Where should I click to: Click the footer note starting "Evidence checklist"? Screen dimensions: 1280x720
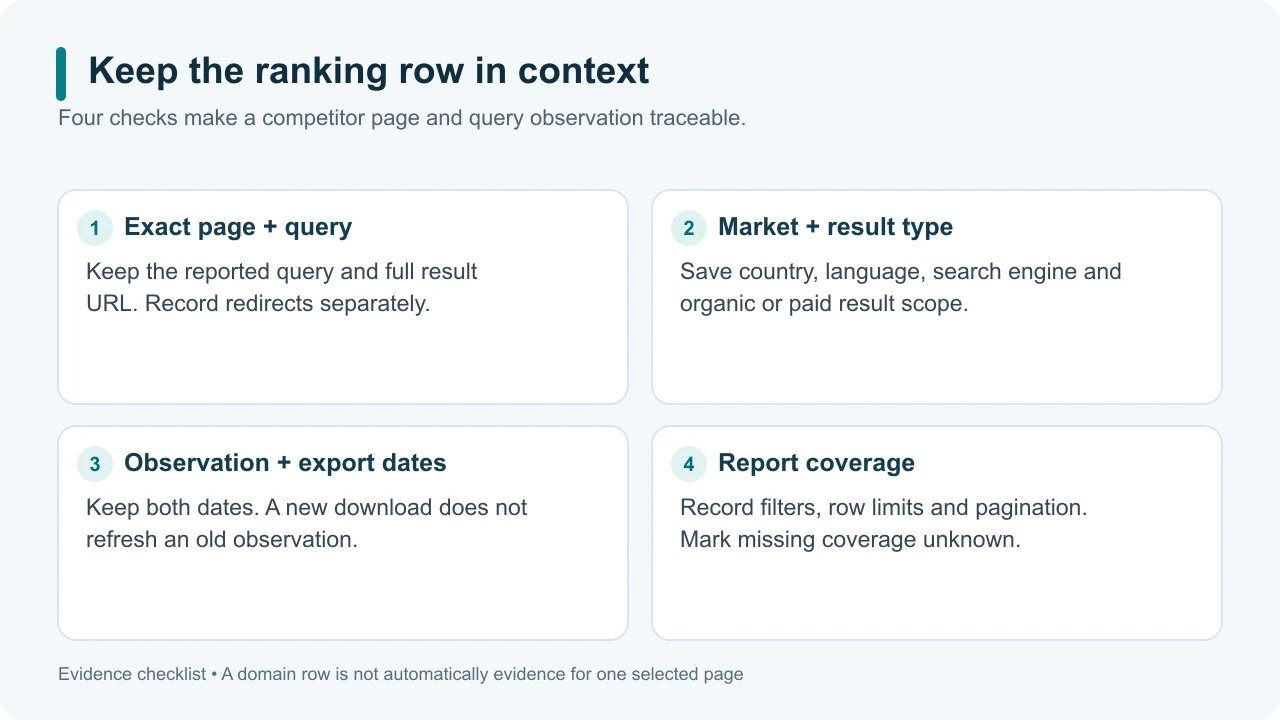[x=401, y=674]
